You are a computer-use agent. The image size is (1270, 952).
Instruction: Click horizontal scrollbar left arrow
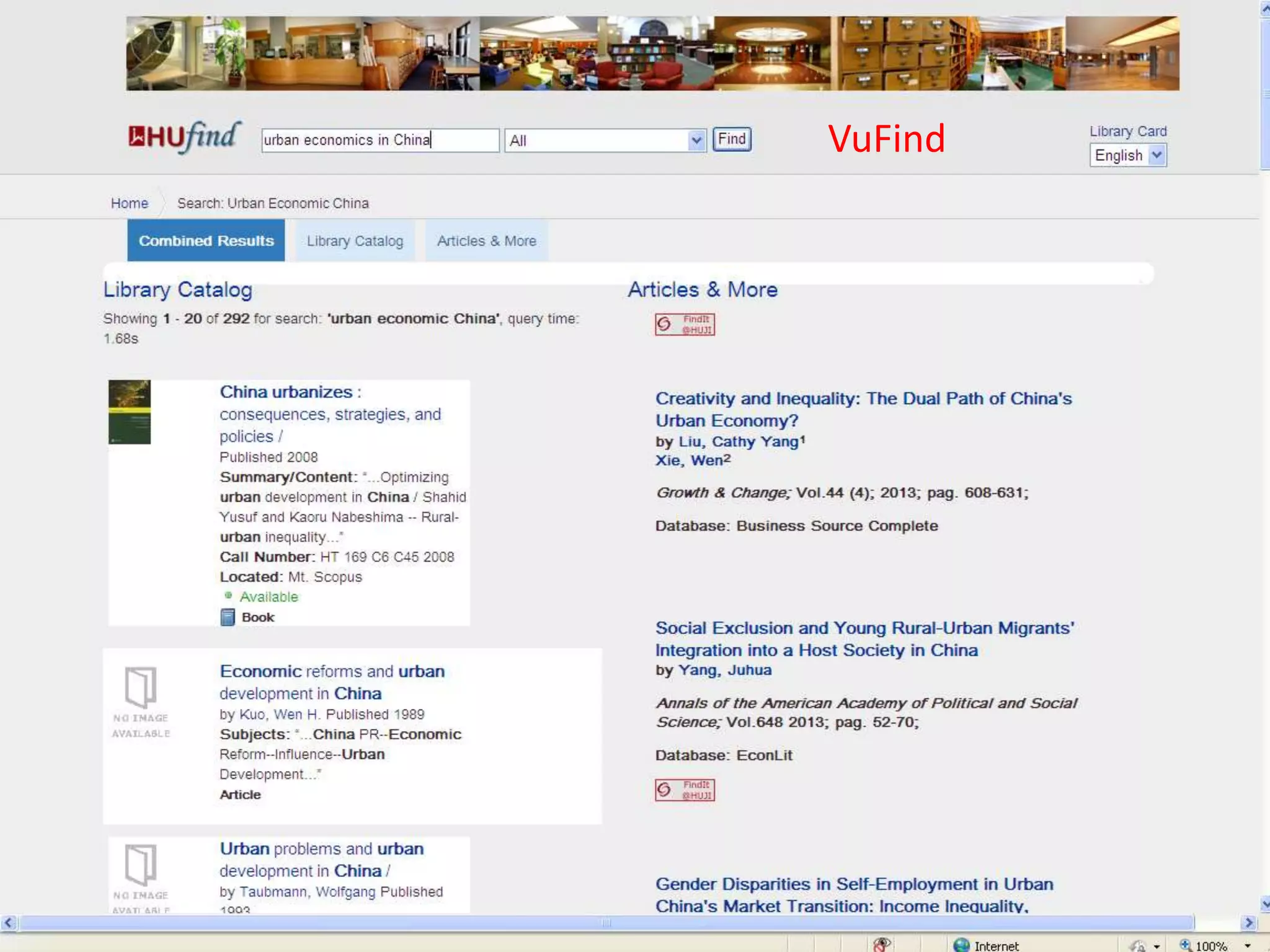[8, 923]
